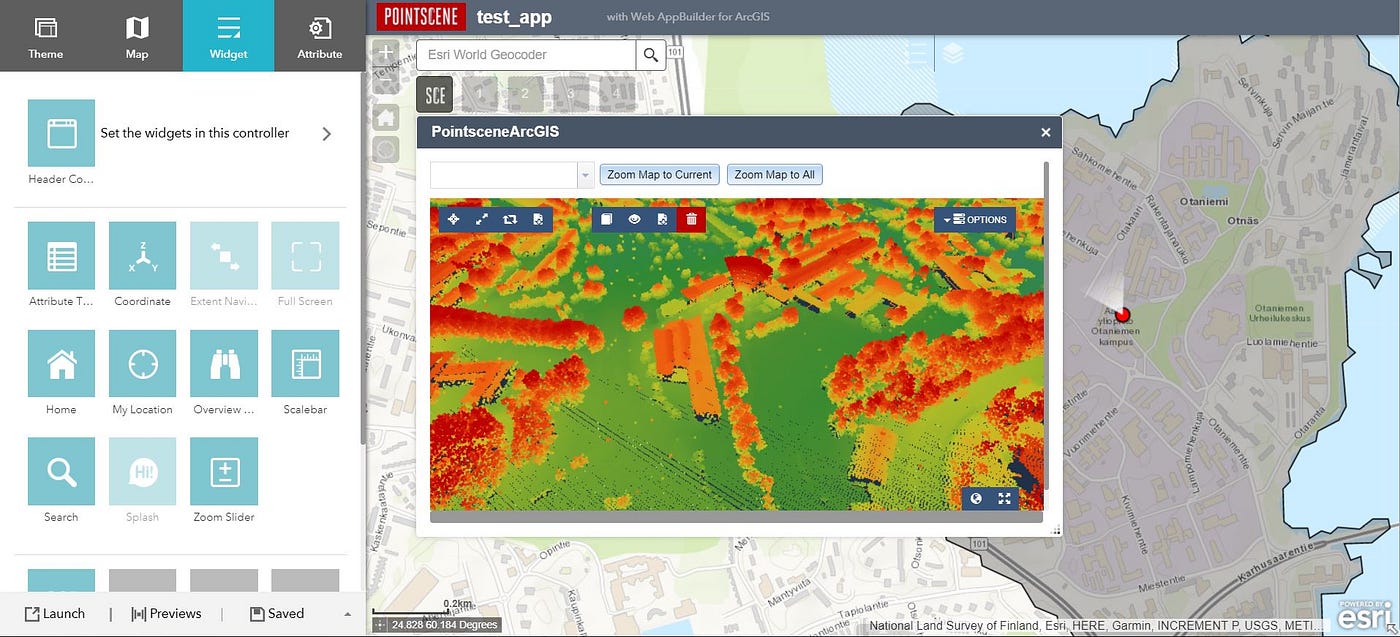The image size is (1400, 637).
Task: Click the first document export icon in viewer
Action: [538, 219]
